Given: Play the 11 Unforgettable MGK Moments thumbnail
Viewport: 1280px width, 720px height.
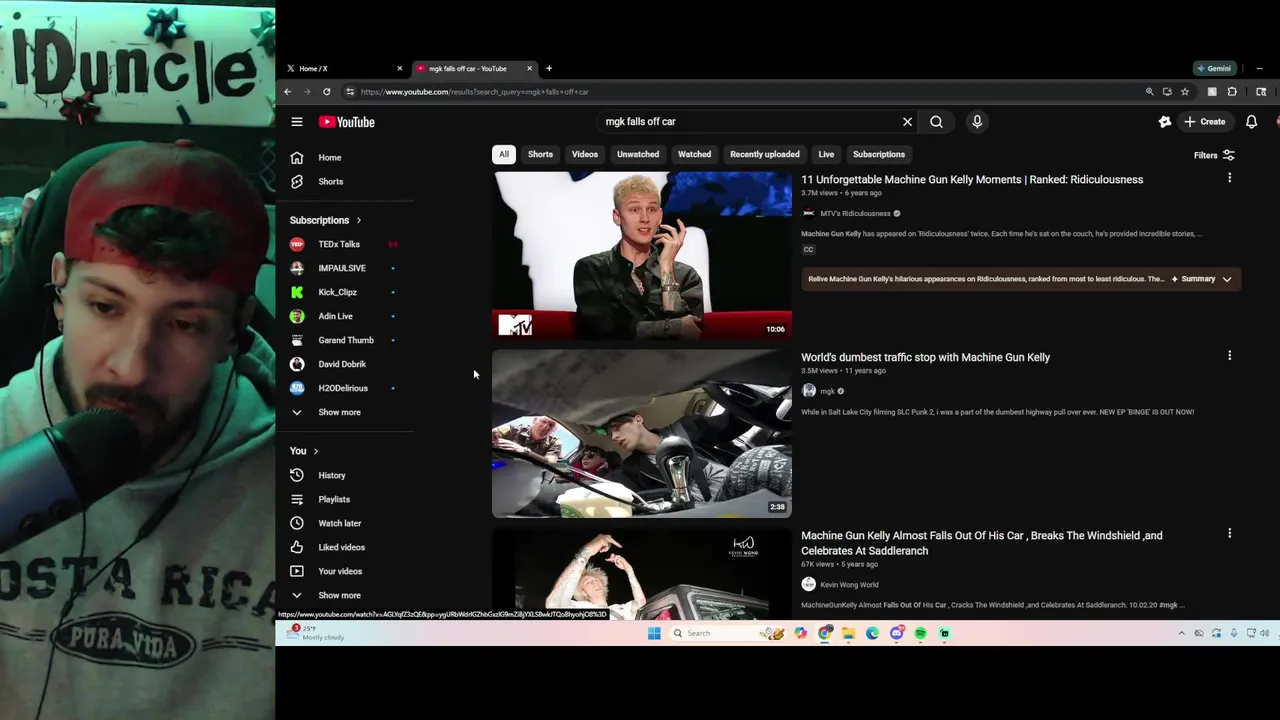Looking at the screenshot, I should 642,255.
